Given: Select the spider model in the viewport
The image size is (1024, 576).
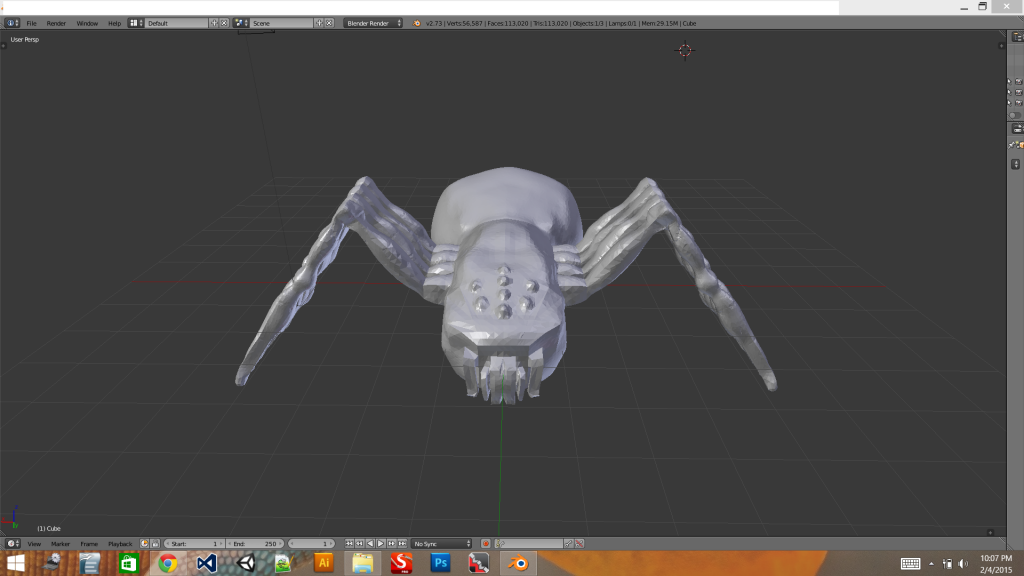Looking at the screenshot, I should pyautogui.click(x=505, y=287).
